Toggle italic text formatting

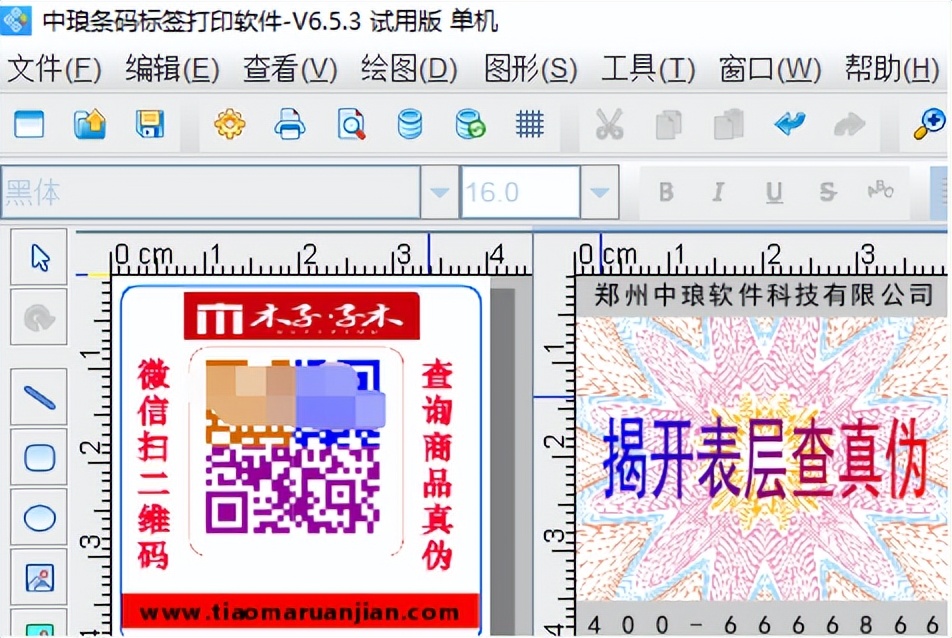pos(717,191)
